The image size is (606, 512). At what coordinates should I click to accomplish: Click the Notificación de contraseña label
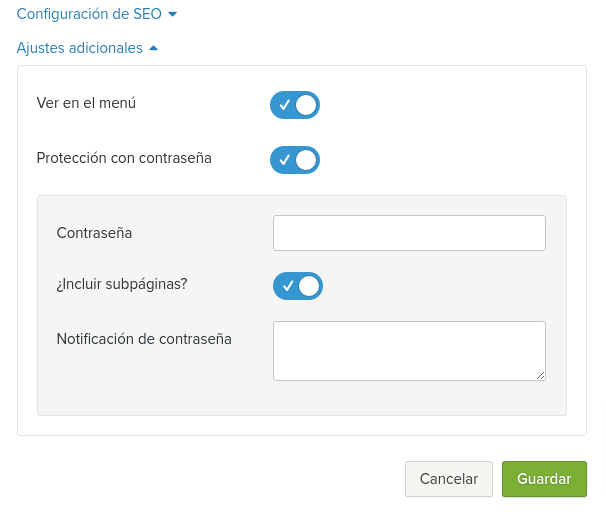tap(144, 339)
